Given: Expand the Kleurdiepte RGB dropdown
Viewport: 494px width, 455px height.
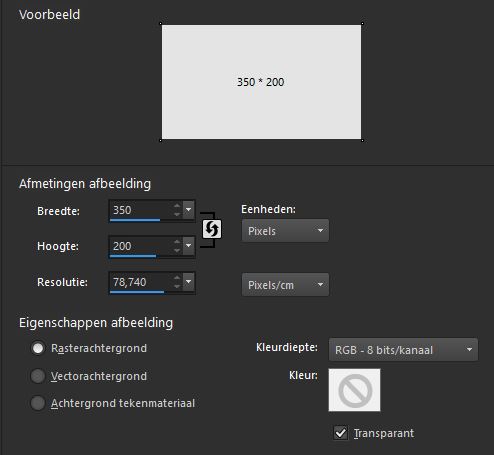Looking at the screenshot, I should (x=403, y=350).
